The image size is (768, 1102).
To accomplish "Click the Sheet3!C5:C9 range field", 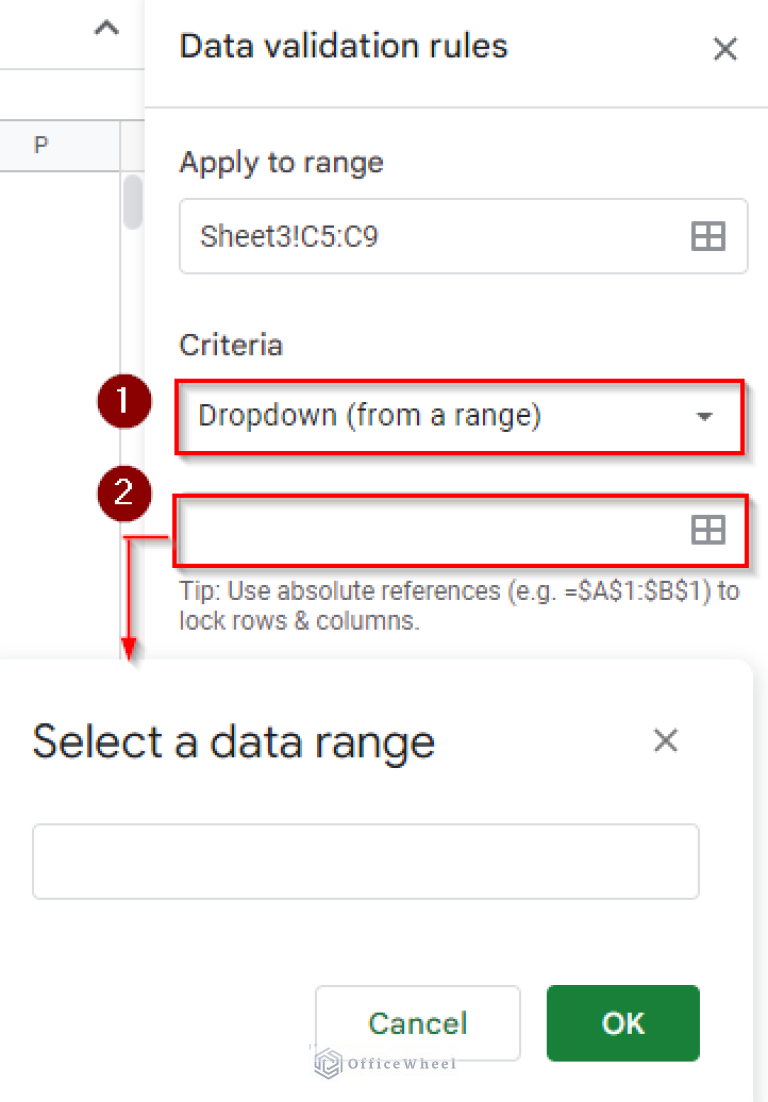I will (430, 237).
